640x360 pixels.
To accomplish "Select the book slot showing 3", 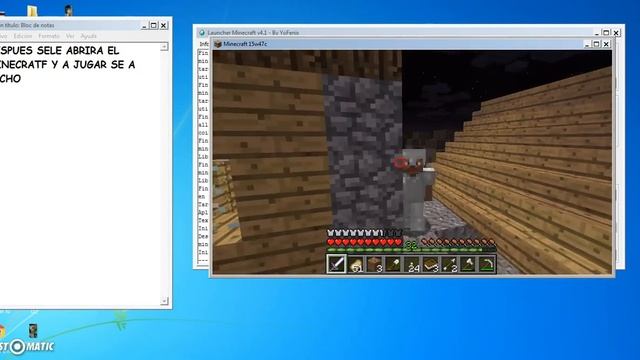I will 431,264.
